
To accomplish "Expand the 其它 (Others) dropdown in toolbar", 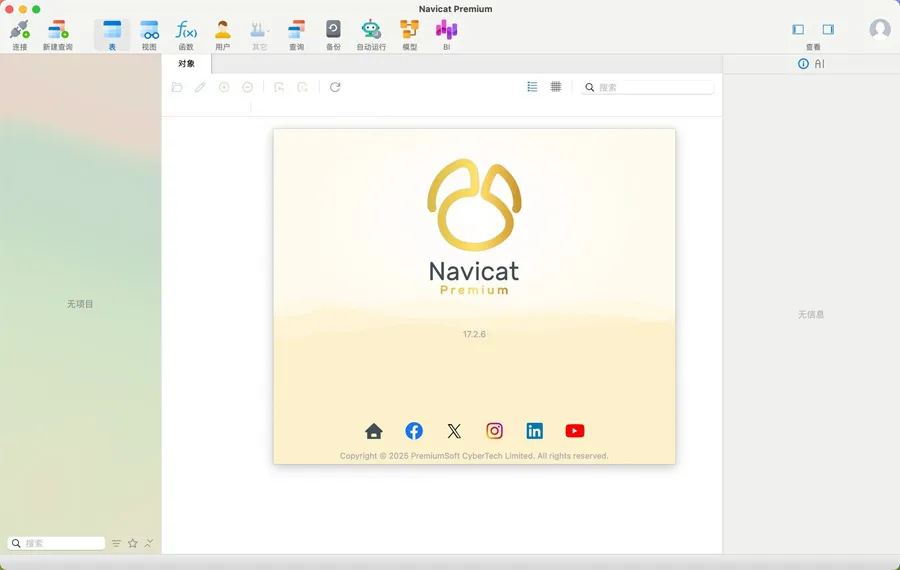I will coord(260,30).
